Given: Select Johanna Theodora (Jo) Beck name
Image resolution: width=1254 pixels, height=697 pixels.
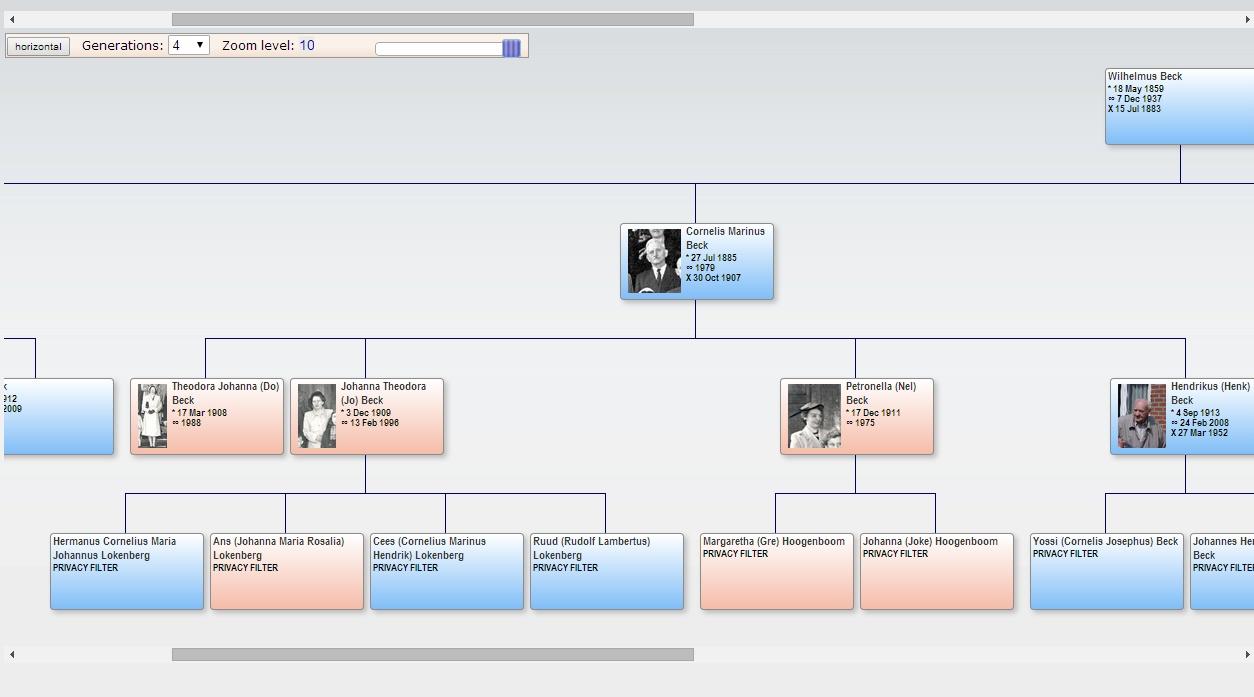Looking at the screenshot, I should [x=383, y=393].
